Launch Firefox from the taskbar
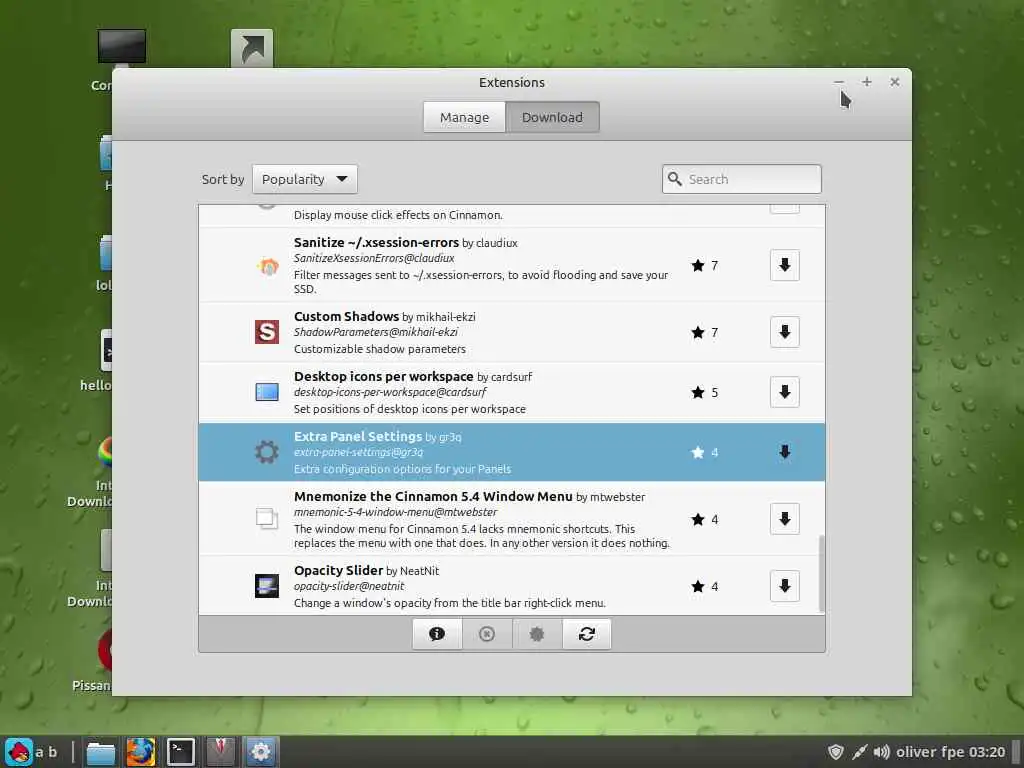Viewport: 1024px width, 768px height. [x=140, y=752]
